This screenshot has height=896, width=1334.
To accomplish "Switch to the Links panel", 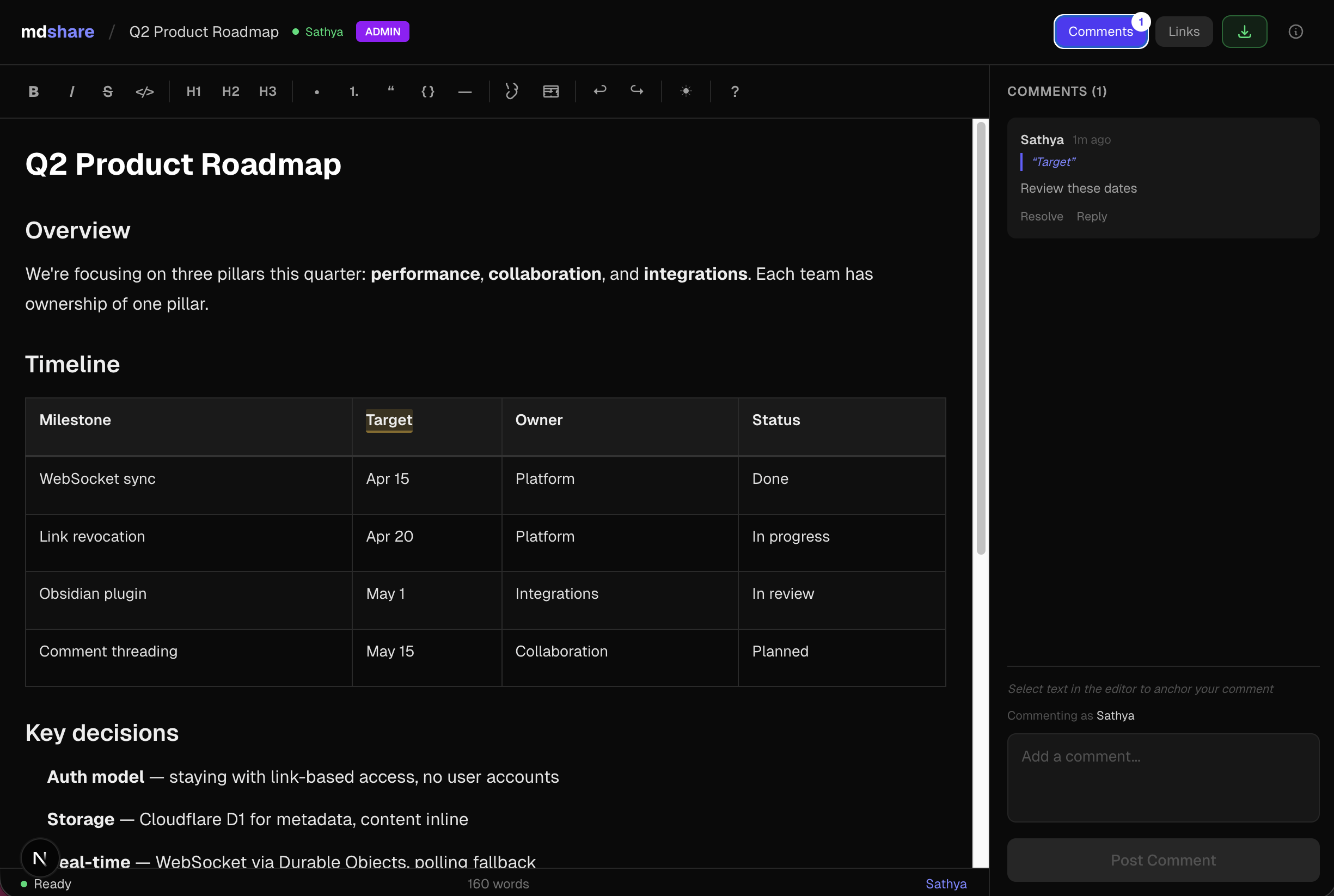I will [x=1184, y=32].
